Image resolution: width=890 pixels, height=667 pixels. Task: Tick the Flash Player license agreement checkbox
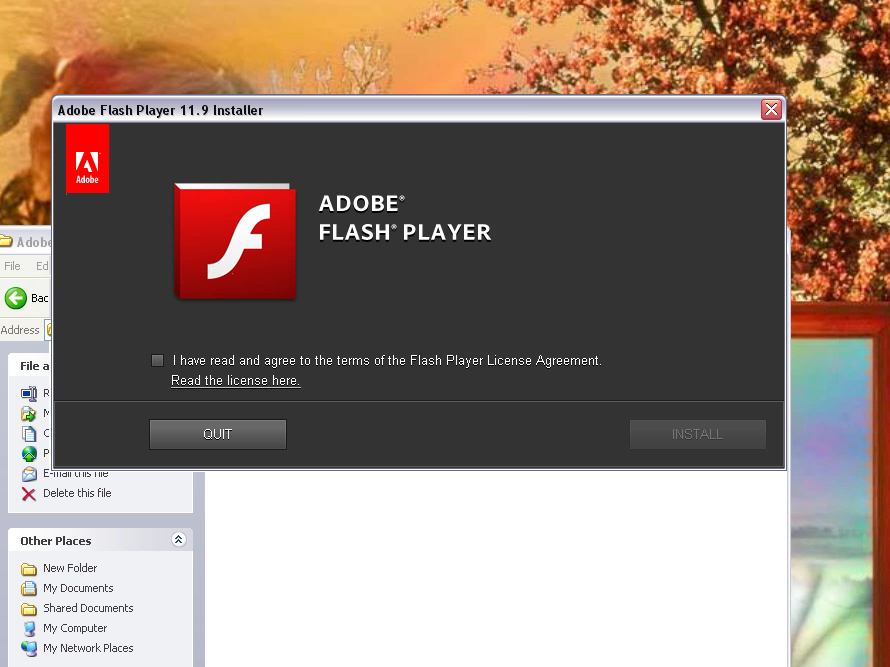tap(157, 360)
